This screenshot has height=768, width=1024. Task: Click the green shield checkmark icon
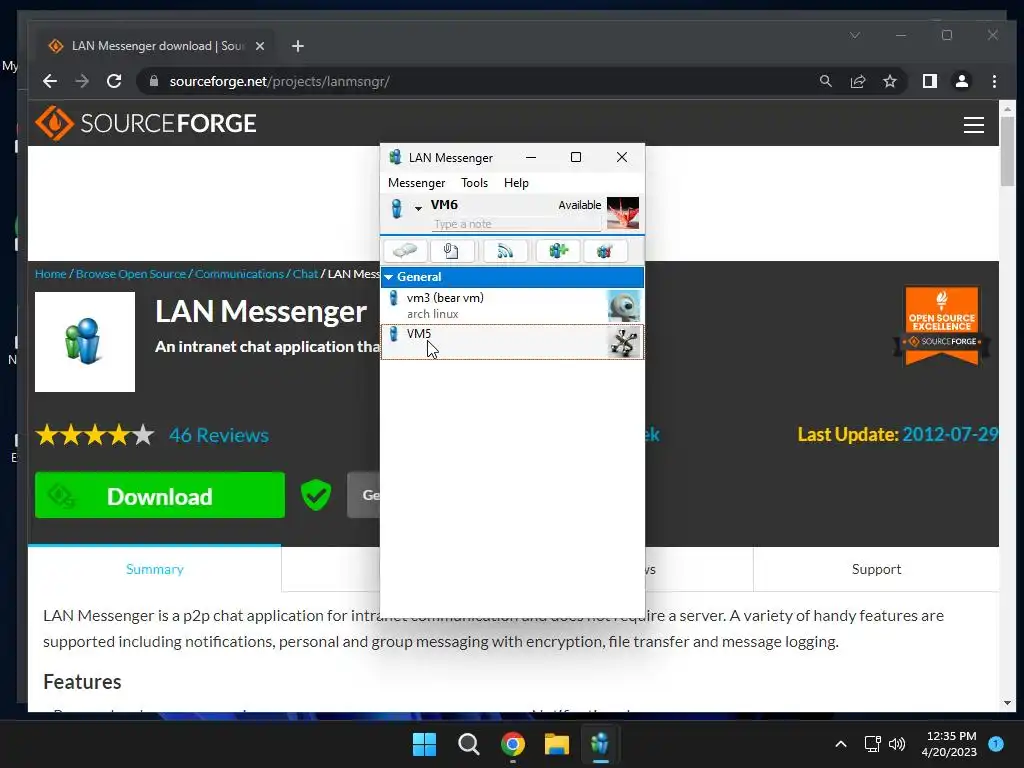point(316,495)
